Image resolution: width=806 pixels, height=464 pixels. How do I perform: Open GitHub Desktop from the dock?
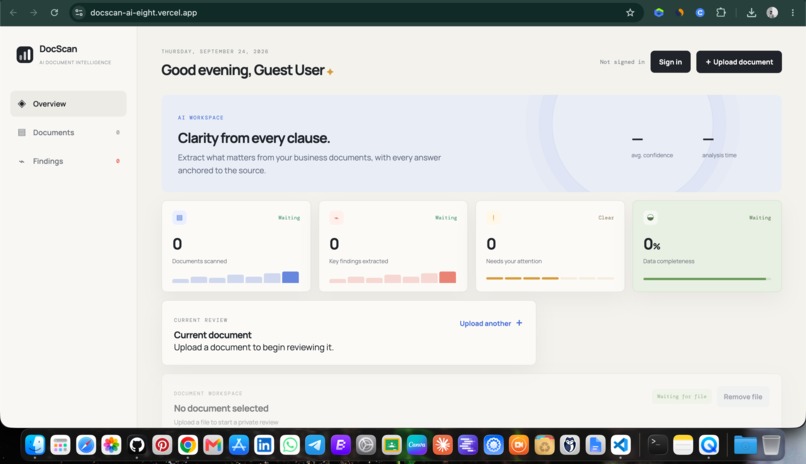click(x=137, y=445)
